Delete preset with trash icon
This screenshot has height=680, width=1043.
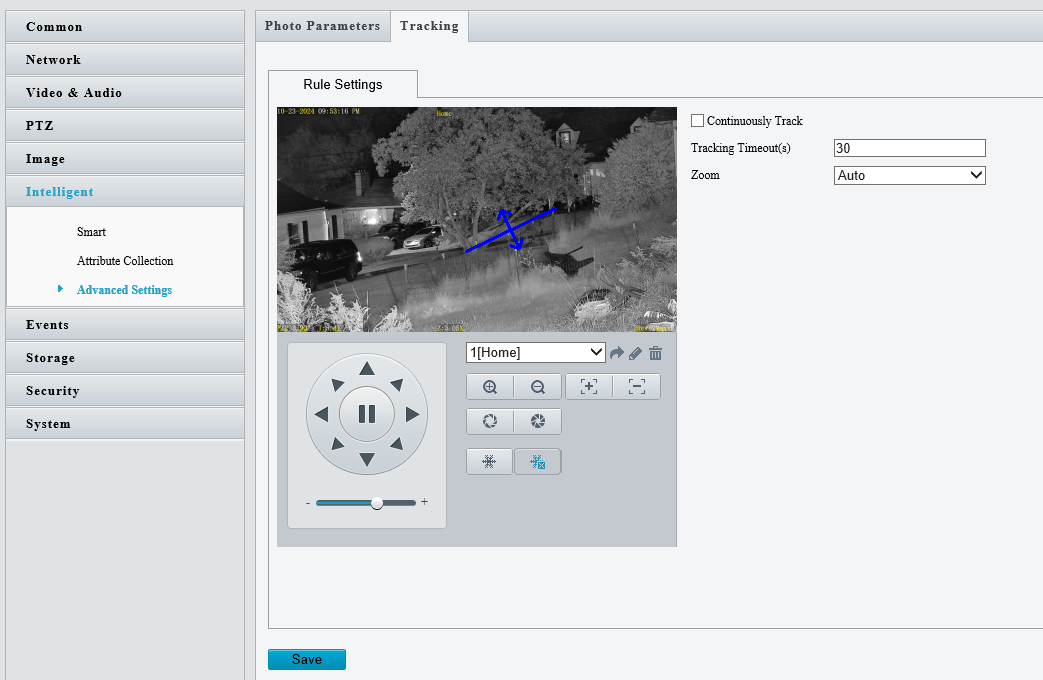point(655,353)
